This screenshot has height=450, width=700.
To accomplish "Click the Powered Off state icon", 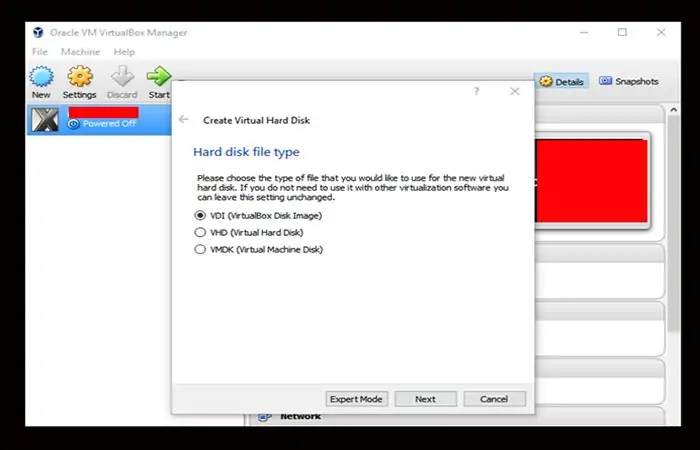I will pyautogui.click(x=73, y=124).
